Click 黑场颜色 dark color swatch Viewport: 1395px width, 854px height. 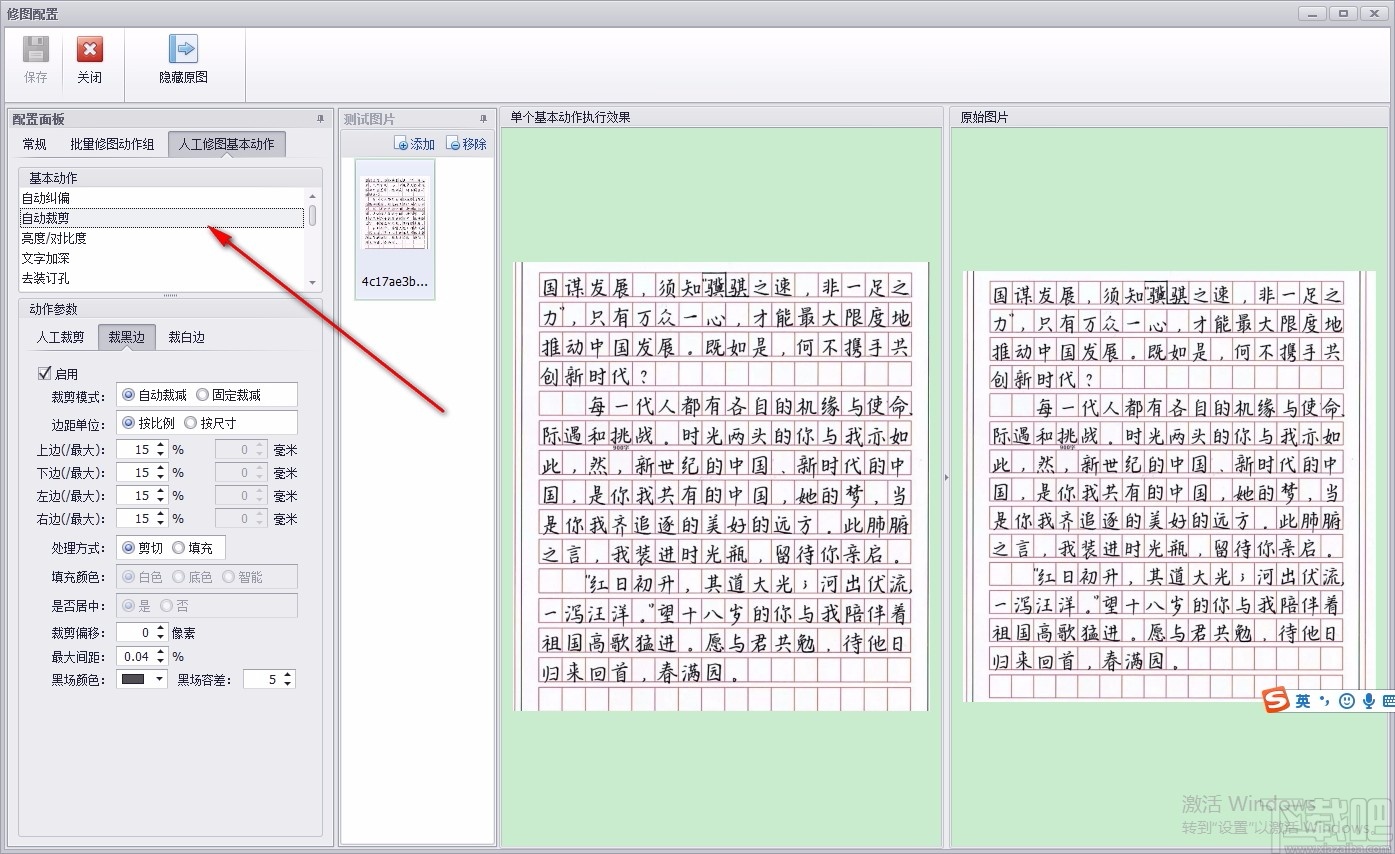click(x=134, y=680)
